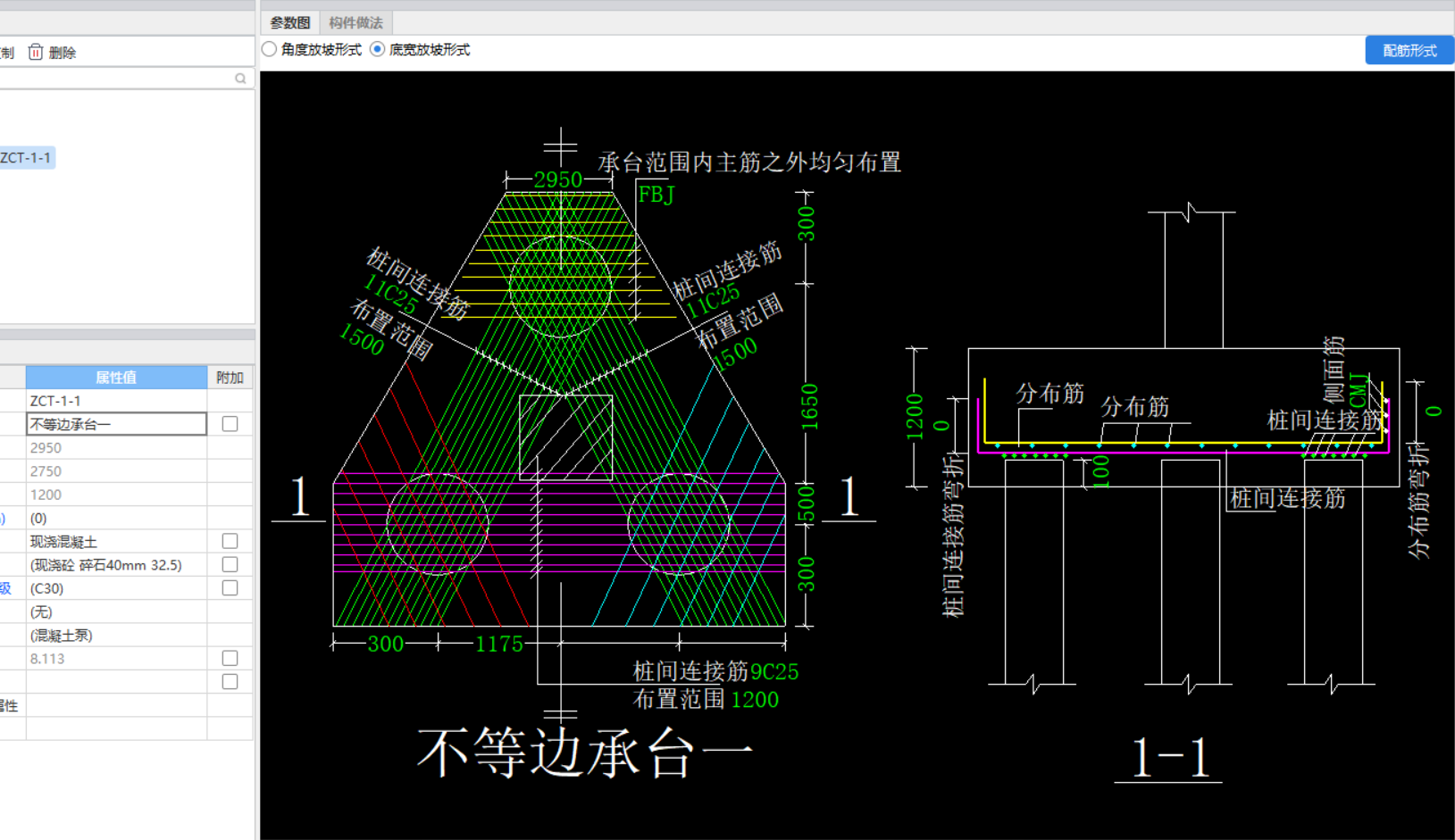Click the 9C25 rebar value

[774, 672]
